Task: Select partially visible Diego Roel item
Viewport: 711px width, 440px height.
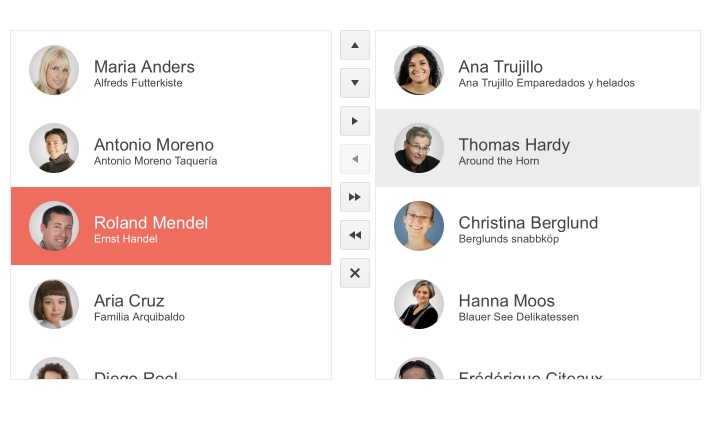Action: (x=170, y=371)
